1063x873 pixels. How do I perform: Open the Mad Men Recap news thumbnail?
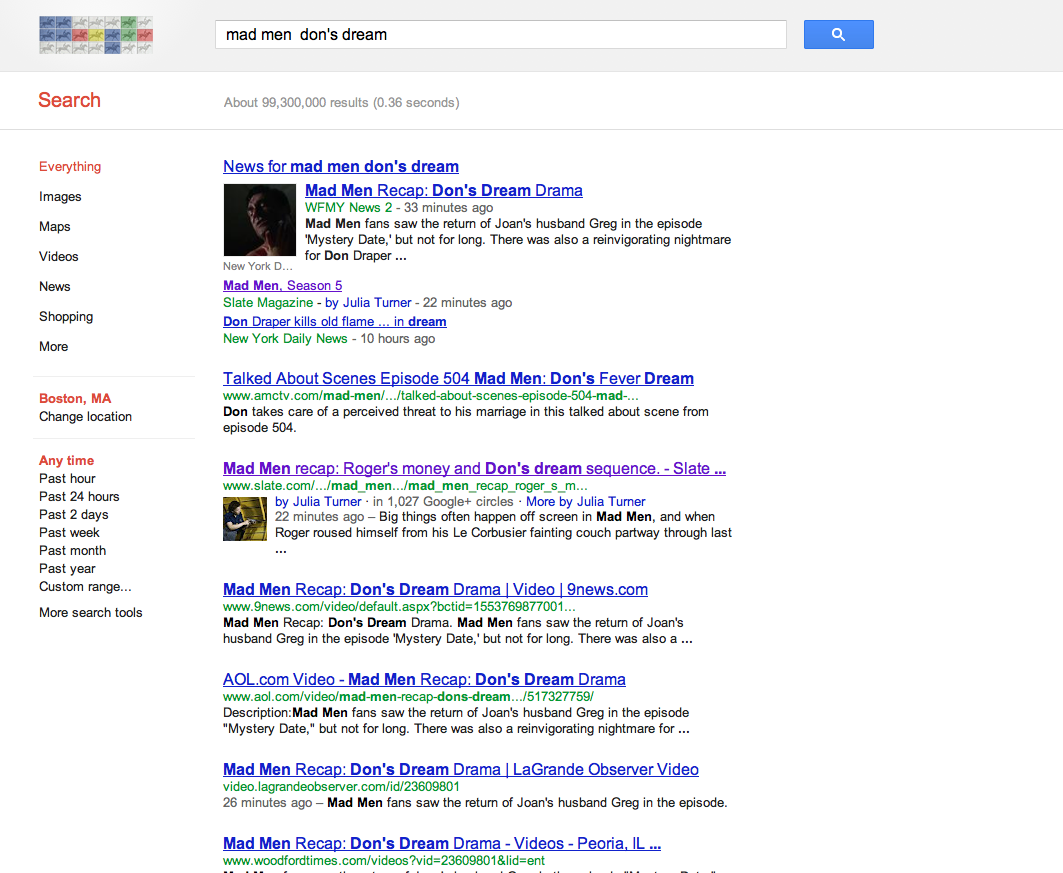click(259, 219)
